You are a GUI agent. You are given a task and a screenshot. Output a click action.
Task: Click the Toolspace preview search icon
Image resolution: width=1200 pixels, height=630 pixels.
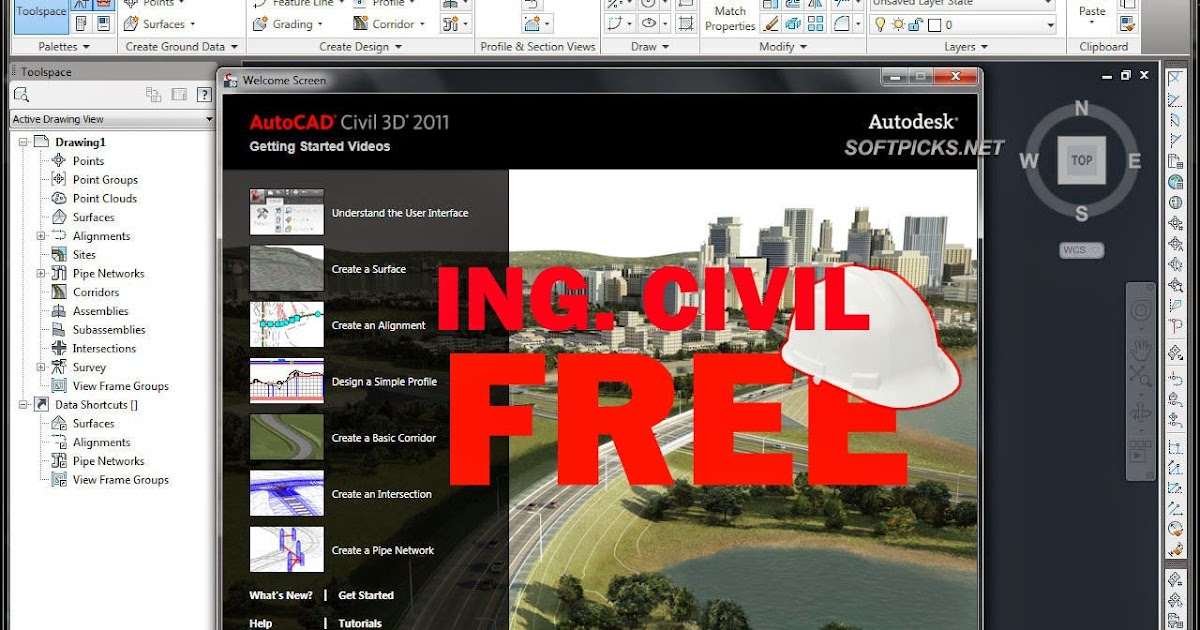point(22,94)
